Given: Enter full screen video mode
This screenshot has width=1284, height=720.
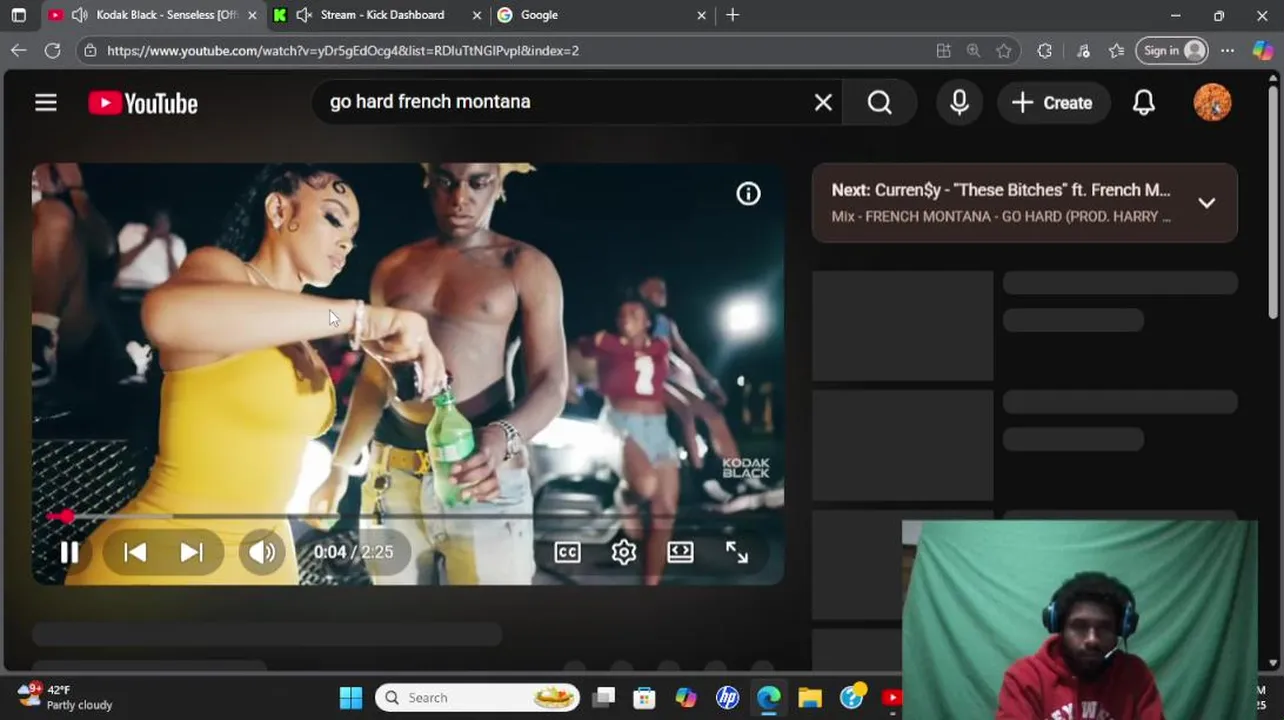Looking at the screenshot, I should point(737,552).
